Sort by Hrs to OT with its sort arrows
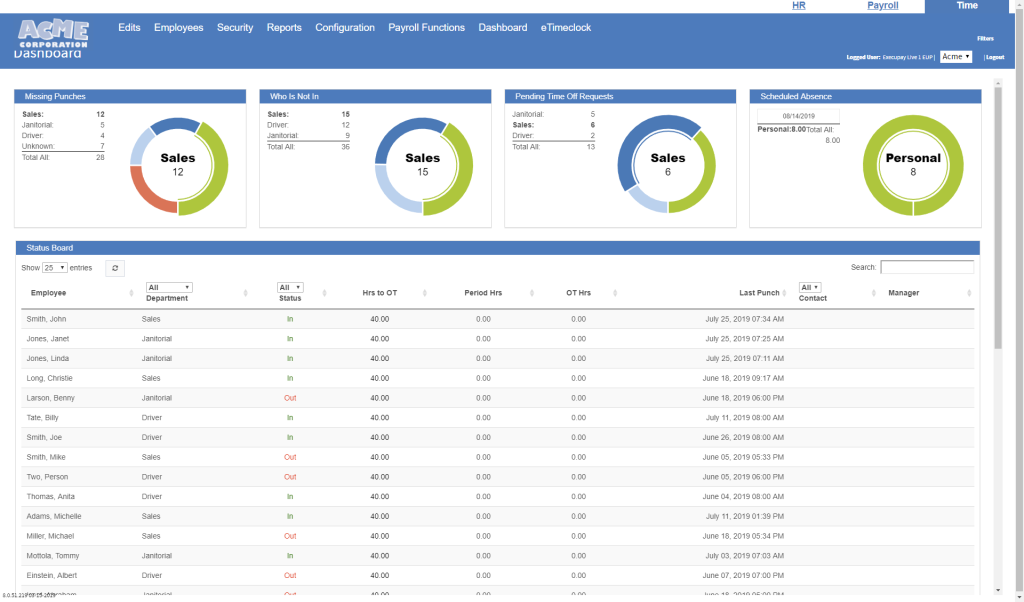1024x602 pixels. tap(428, 292)
